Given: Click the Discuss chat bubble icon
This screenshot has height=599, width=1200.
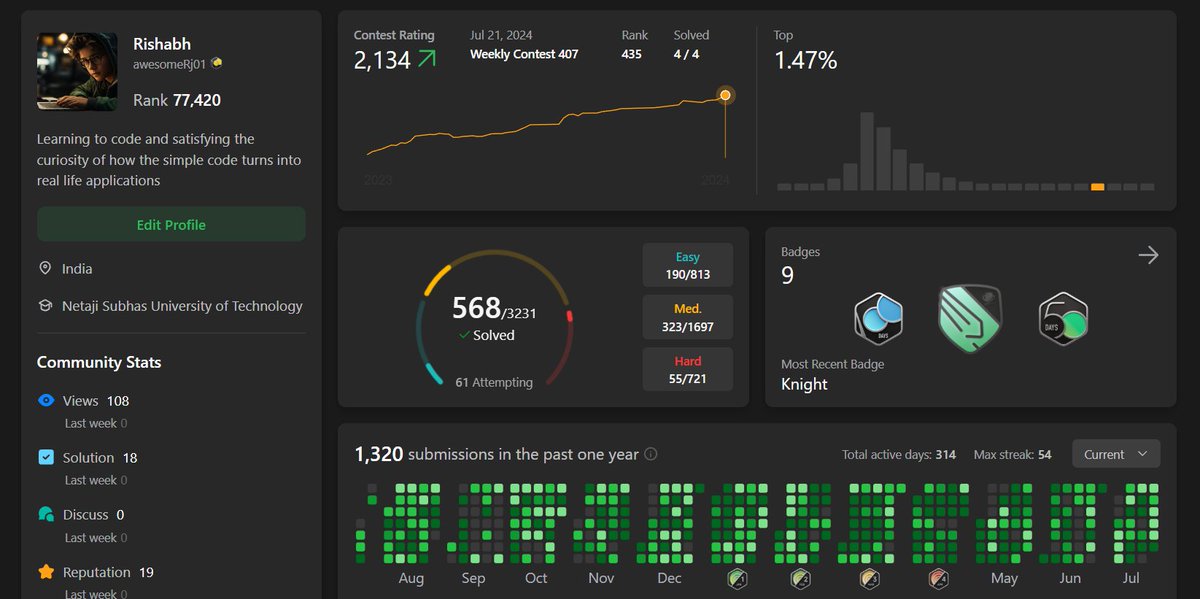Looking at the screenshot, I should [x=46, y=515].
